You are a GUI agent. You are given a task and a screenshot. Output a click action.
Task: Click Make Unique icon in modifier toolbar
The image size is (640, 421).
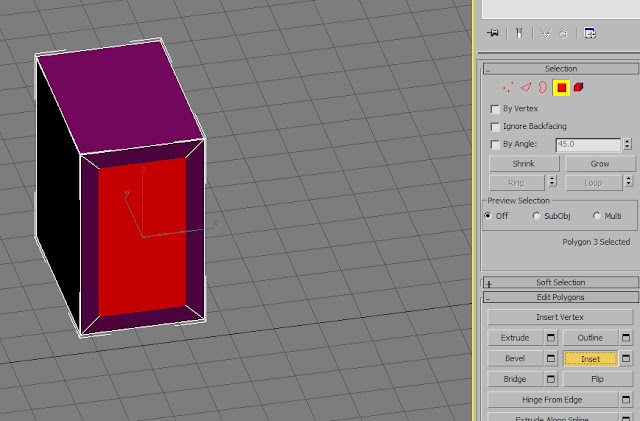[x=545, y=33]
